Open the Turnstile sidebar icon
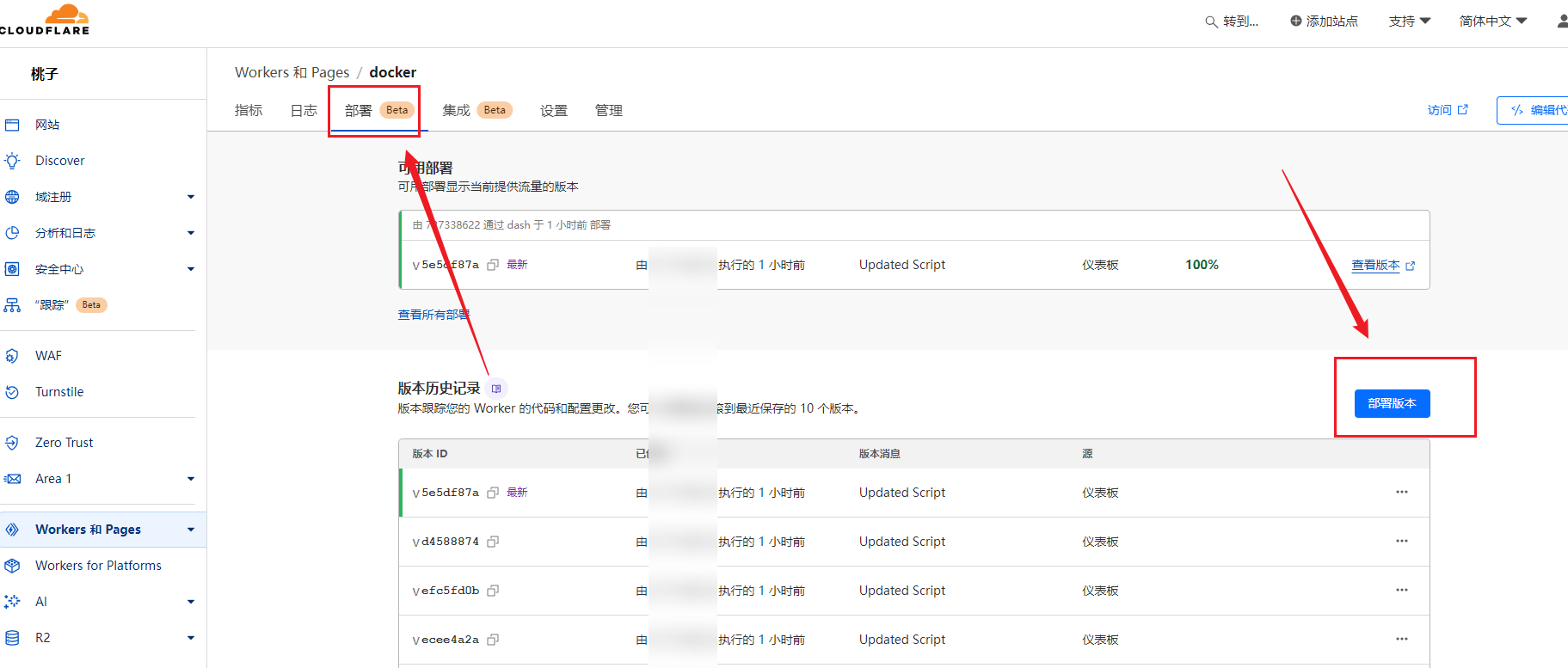Screen dimensions: 1568x668 pos(12,392)
